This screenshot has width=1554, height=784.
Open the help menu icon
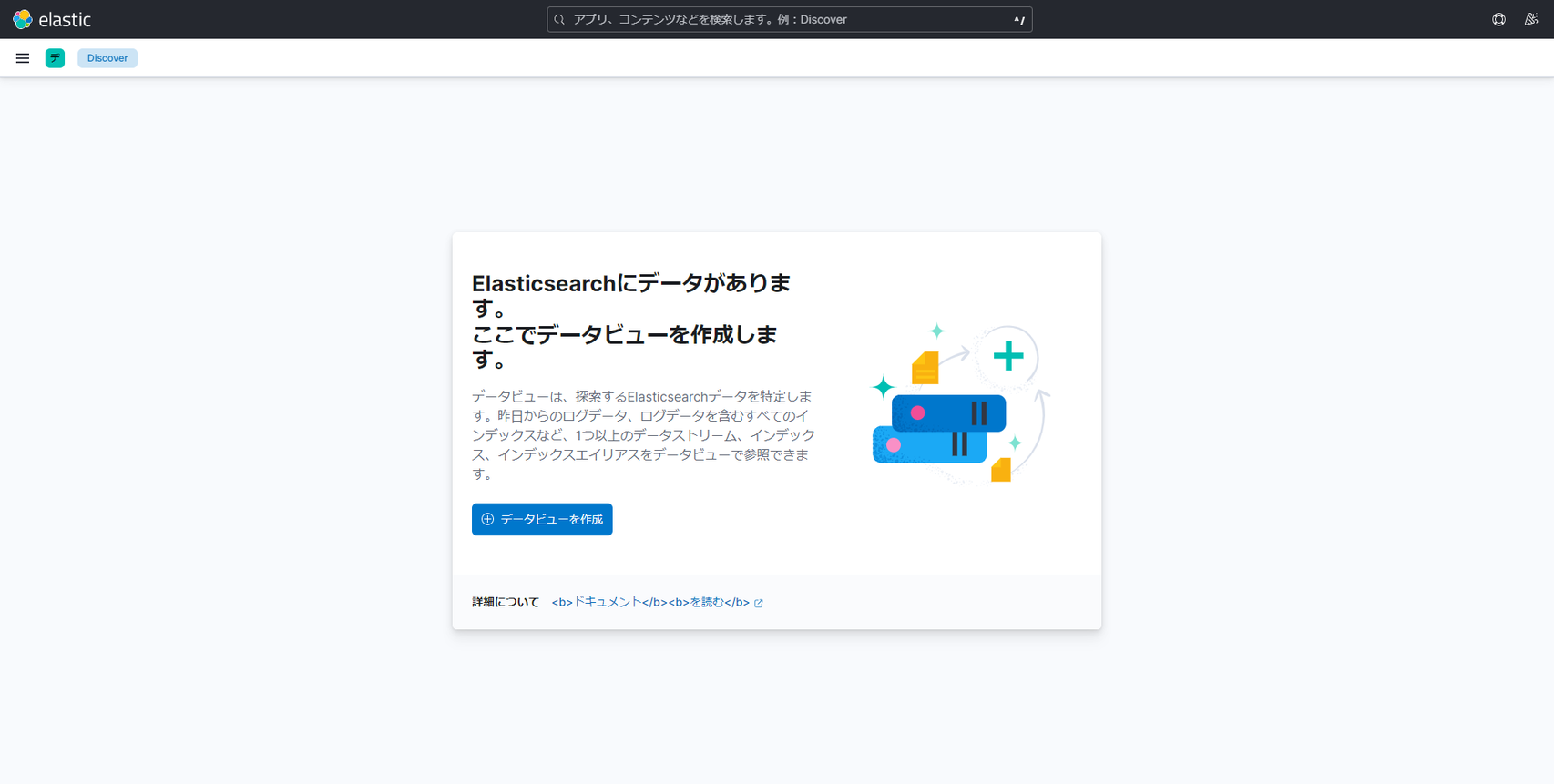(x=1498, y=19)
